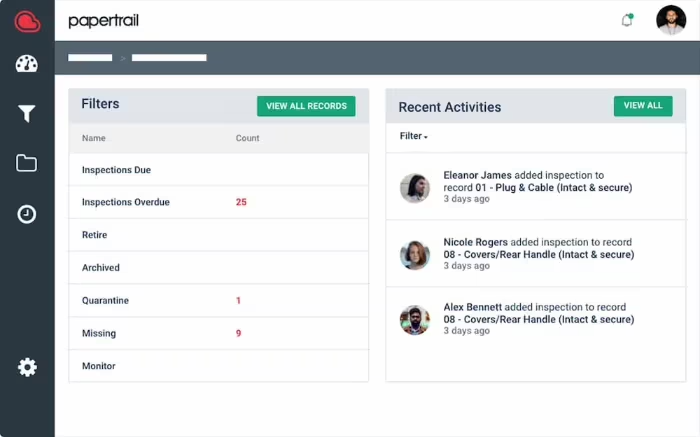Image resolution: width=700 pixels, height=437 pixels.
Task: Open the folder icon in sidebar
Action: 27,163
